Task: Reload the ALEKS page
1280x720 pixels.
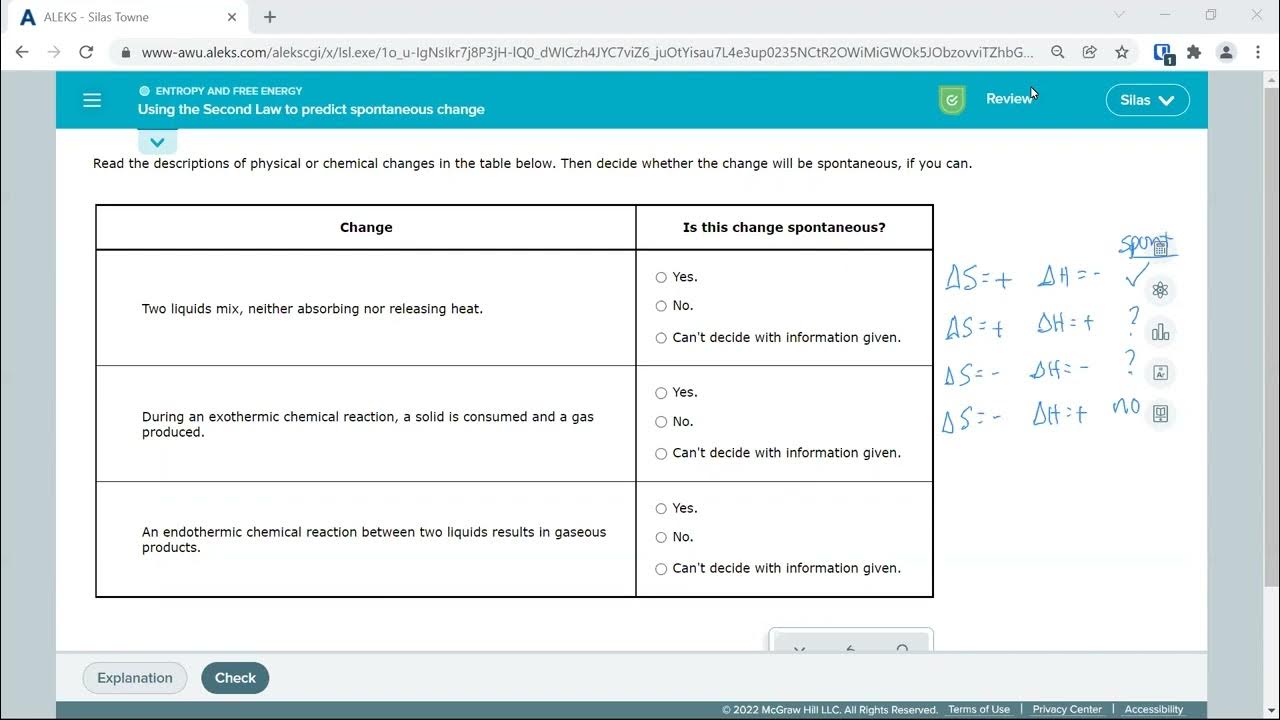Action: (86, 52)
